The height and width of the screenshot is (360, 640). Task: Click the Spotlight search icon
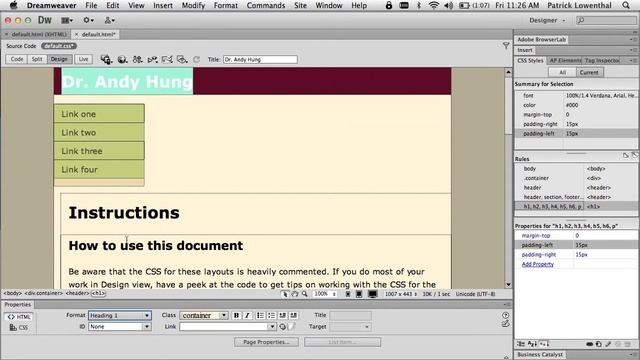tap(626, 5)
